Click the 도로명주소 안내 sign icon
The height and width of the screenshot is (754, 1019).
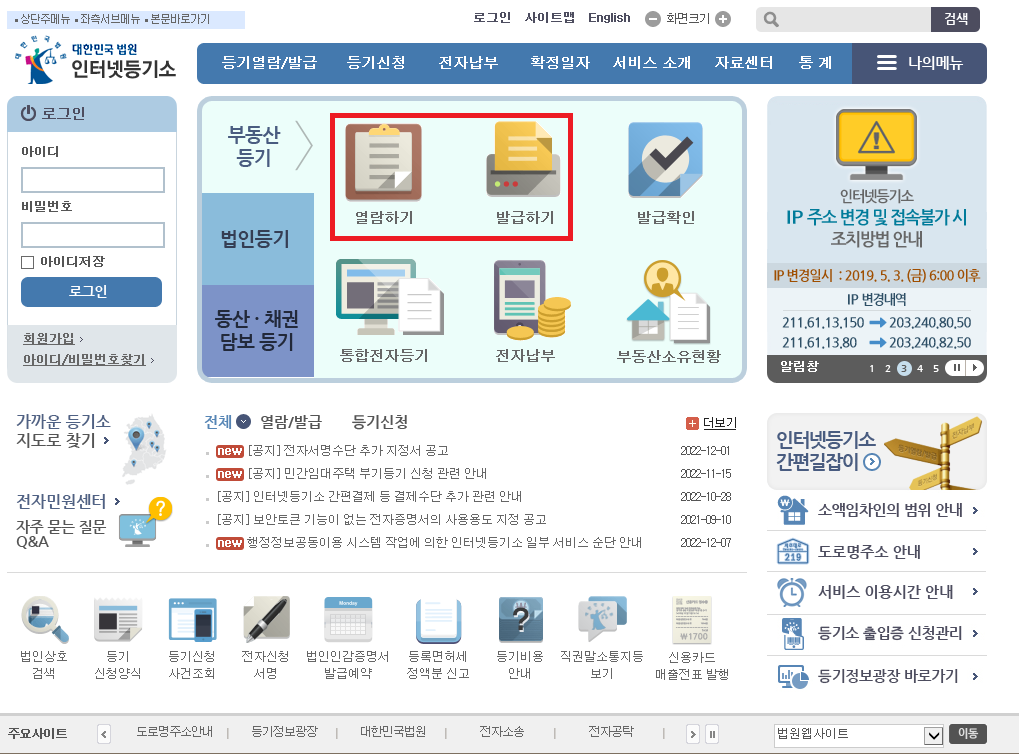[792, 552]
